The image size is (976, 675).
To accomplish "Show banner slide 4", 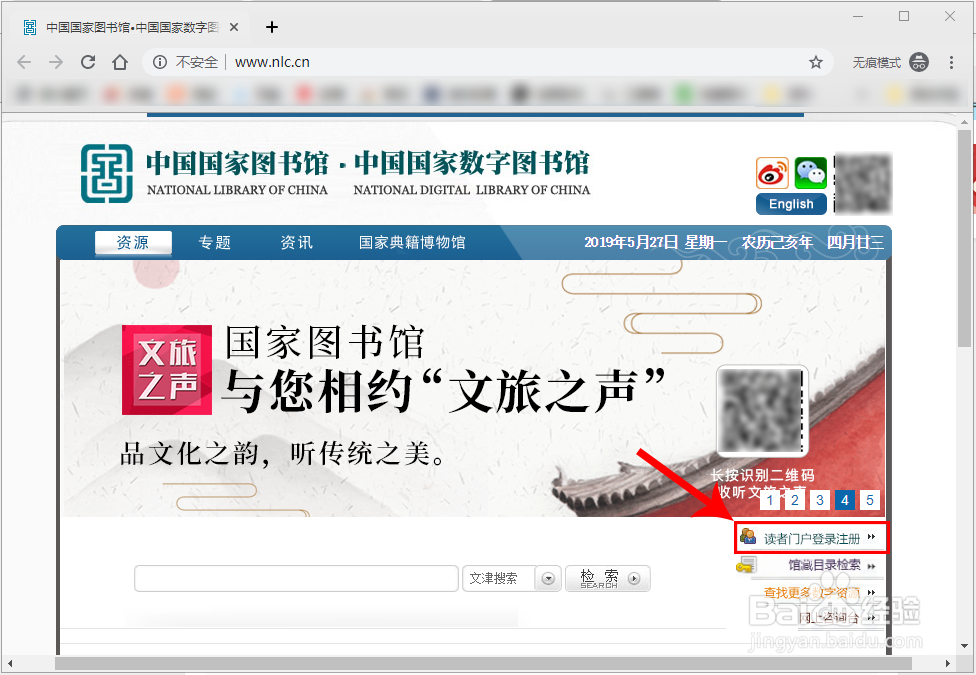I will point(845,500).
